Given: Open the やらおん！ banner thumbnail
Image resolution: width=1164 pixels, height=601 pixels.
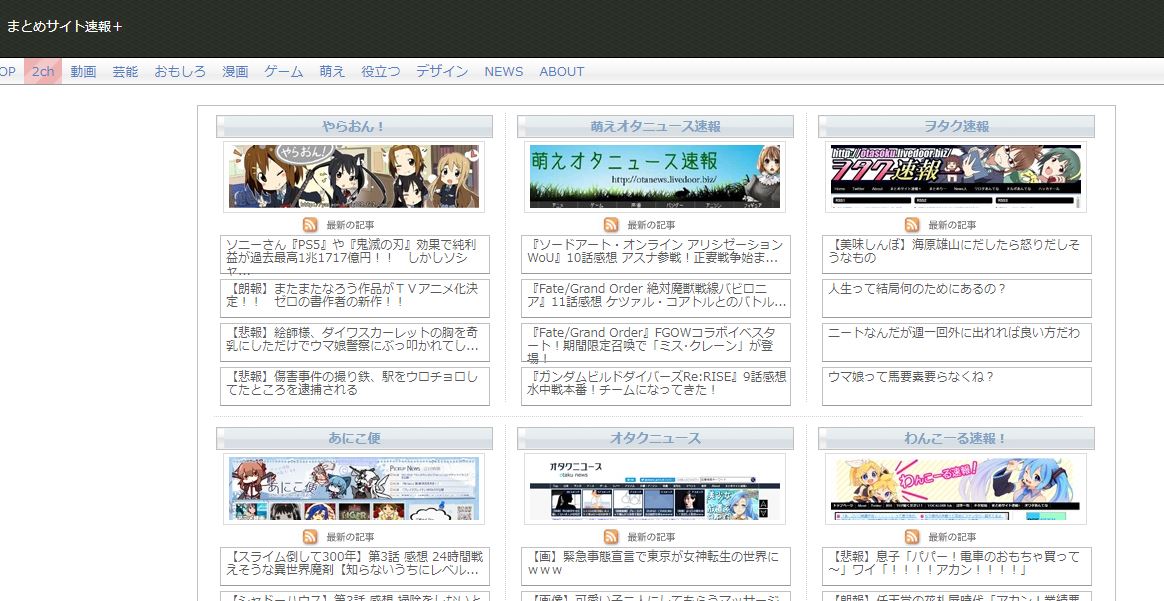Looking at the screenshot, I should tap(354, 177).
